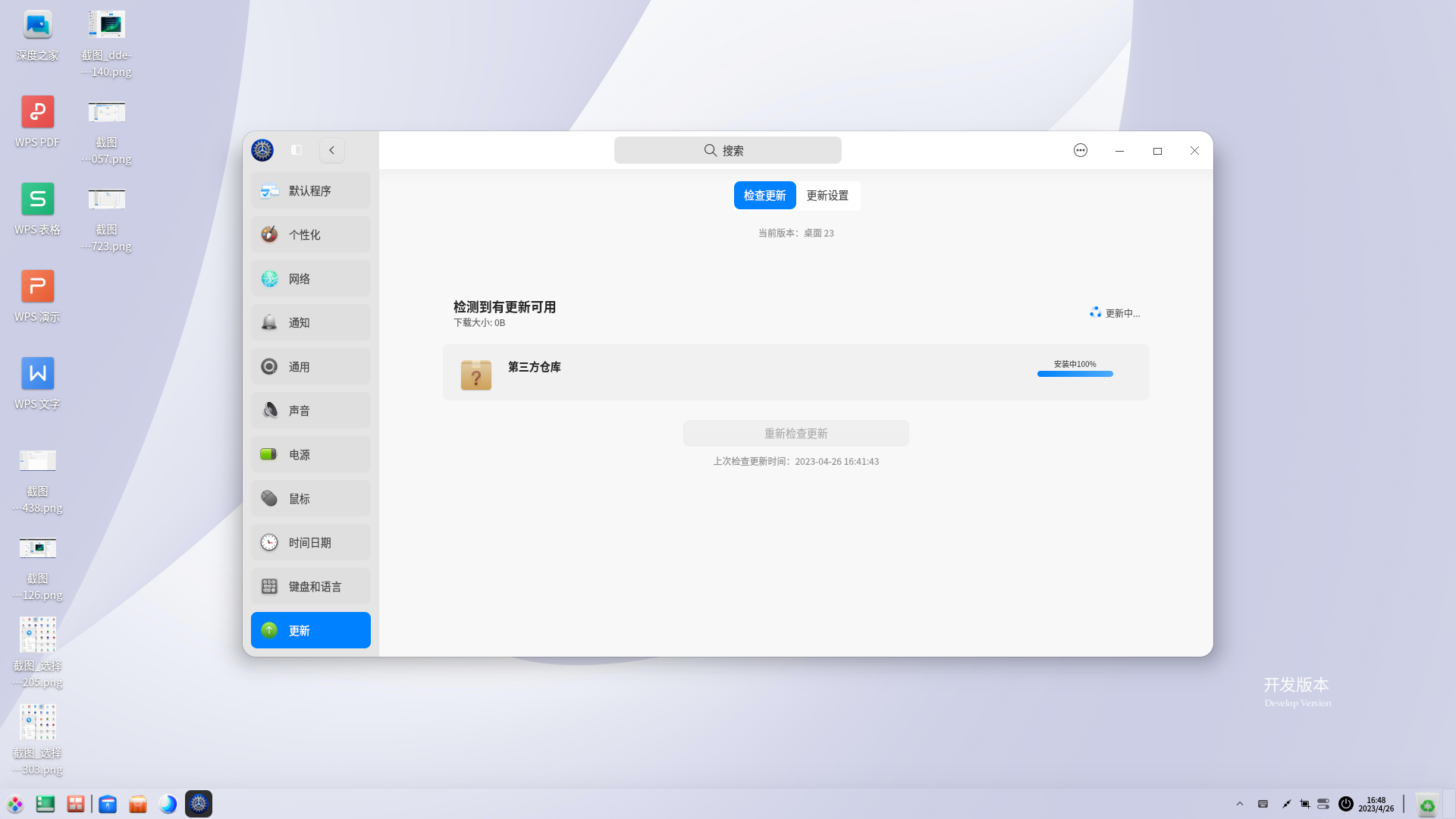
Task: Click the 搜索 search field
Action: tap(728, 150)
